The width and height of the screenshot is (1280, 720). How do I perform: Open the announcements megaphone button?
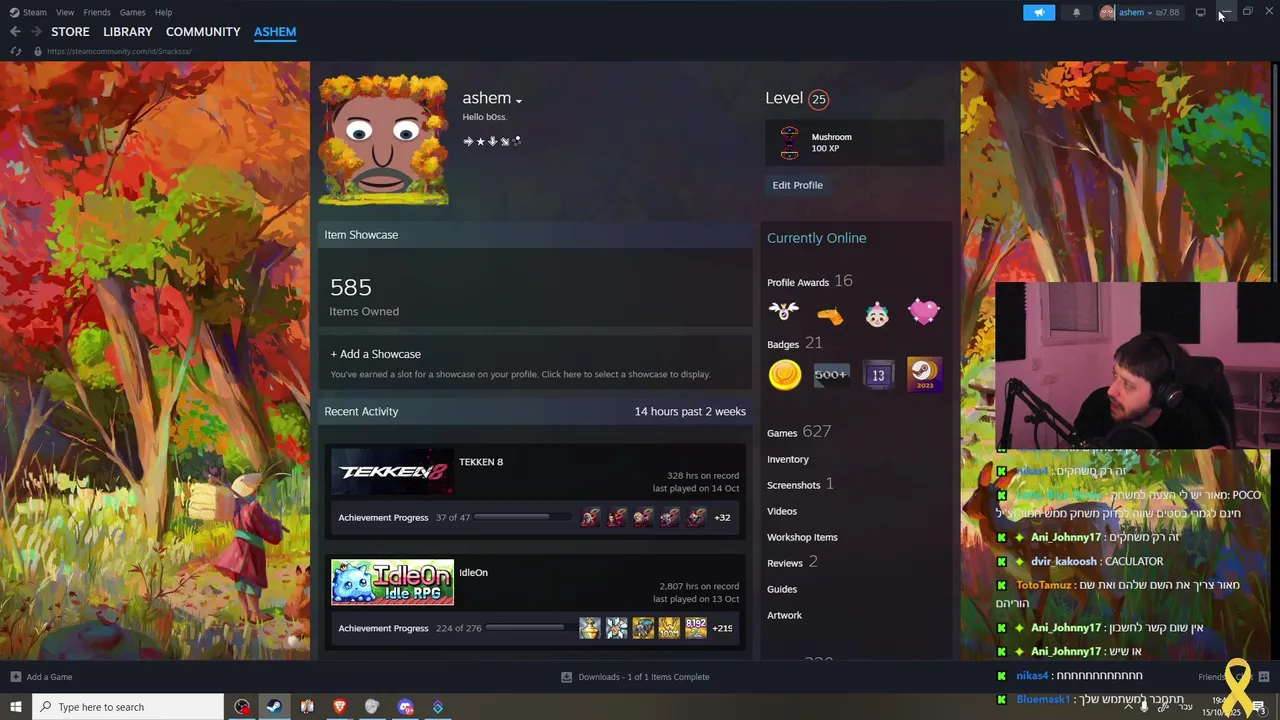(1039, 12)
